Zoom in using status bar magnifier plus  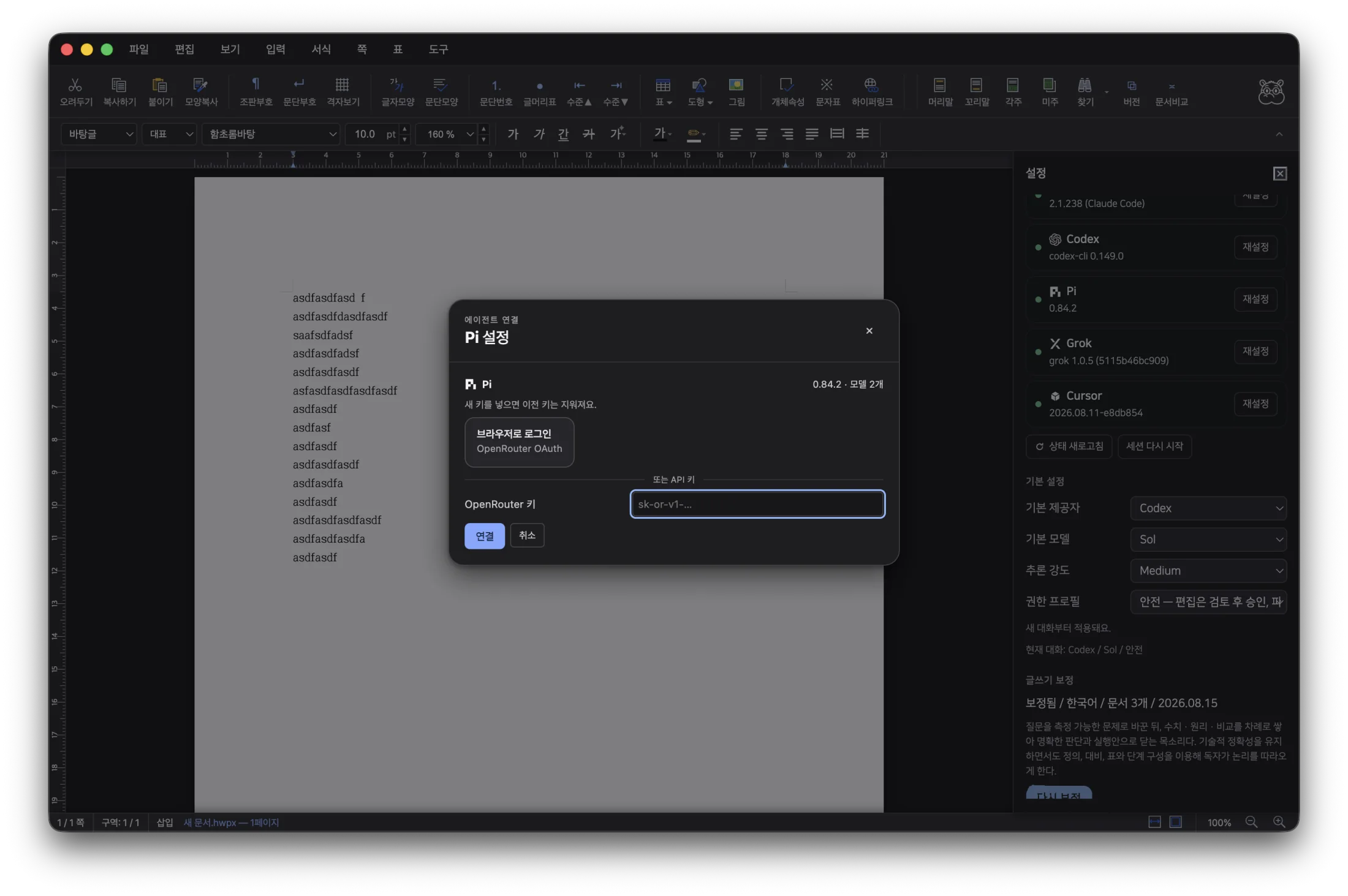pos(1279,822)
